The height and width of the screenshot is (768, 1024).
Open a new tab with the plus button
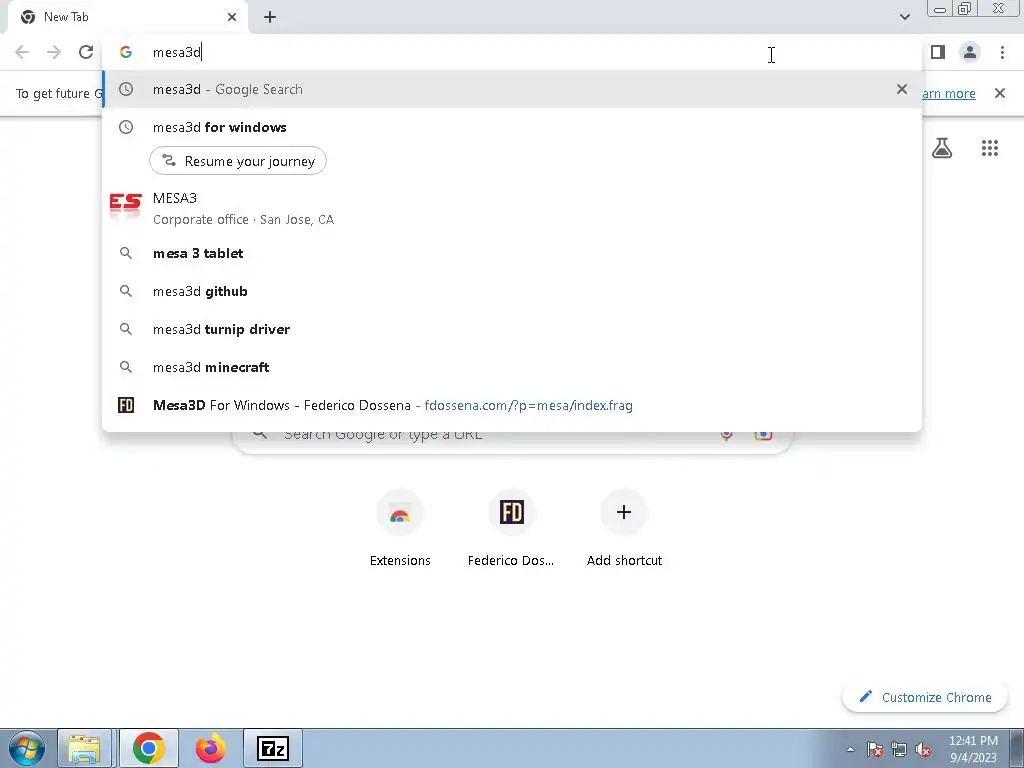pos(270,17)
